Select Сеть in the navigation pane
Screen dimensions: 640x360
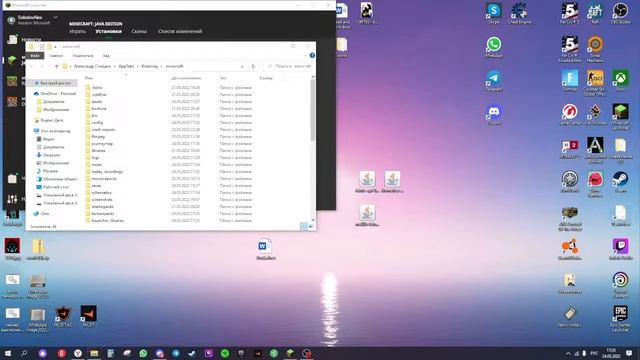click(x=41, y=213)
